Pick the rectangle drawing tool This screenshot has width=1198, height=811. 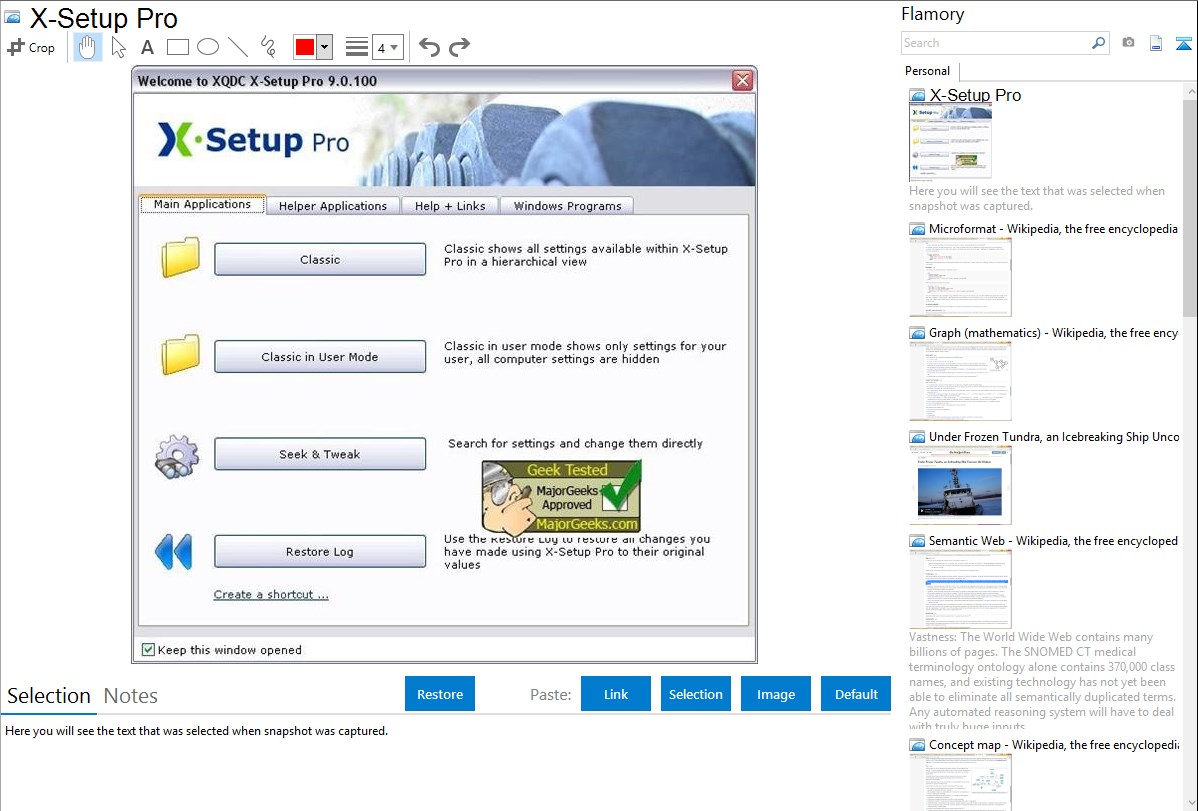coord(177,47)
